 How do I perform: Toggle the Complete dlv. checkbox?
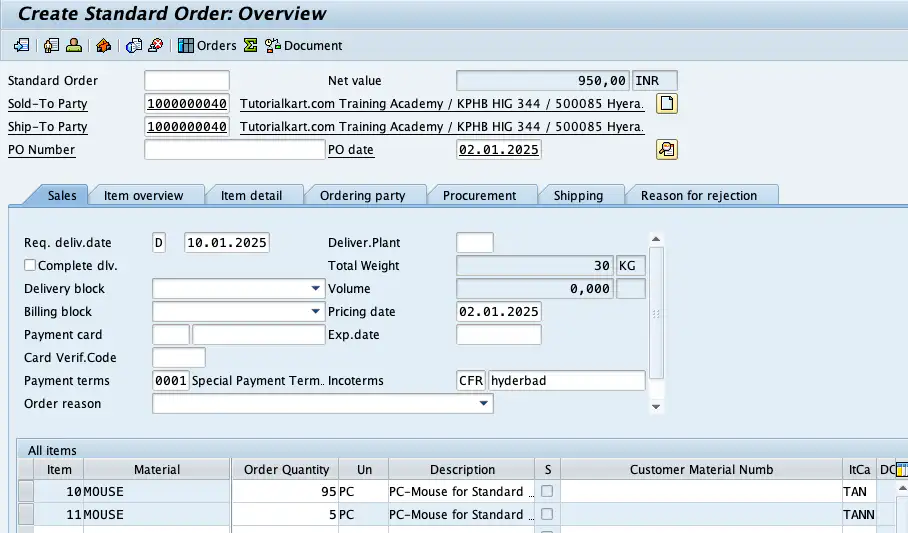[30, 265]
